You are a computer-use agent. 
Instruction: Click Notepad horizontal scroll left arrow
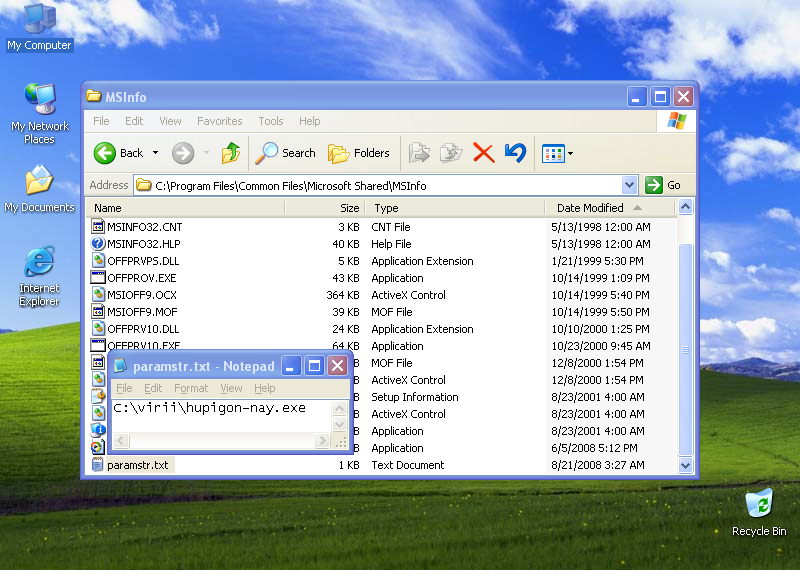pos(121,440)
